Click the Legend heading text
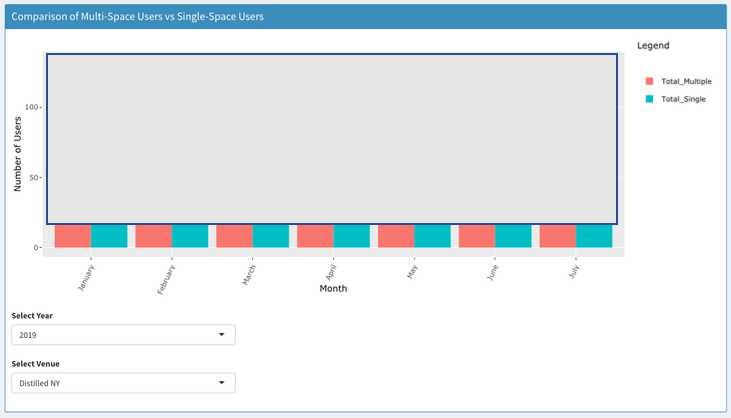Image resolution: width=731 pixels, height=418 pixels. tap(653, 46)
